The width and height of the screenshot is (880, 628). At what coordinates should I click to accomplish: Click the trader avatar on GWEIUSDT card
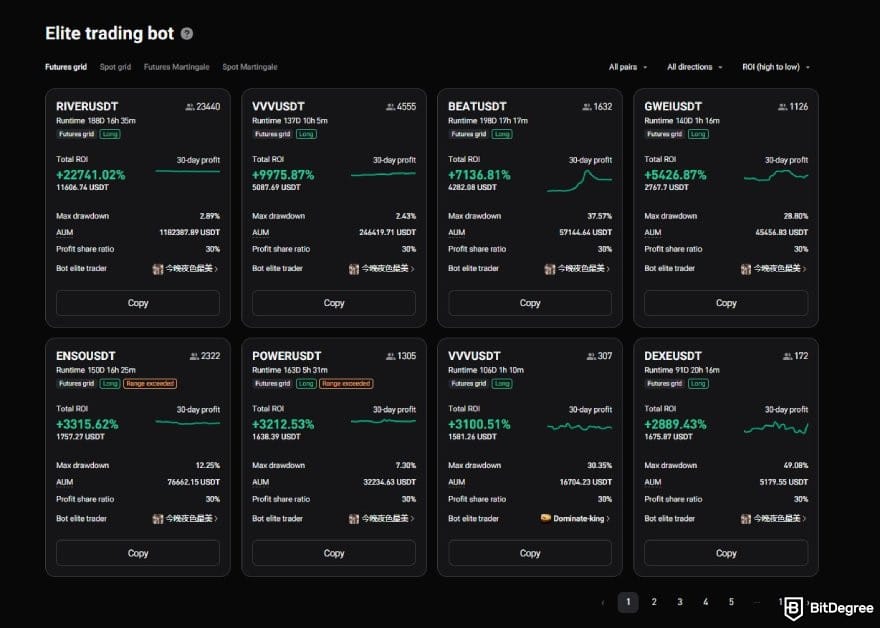click(x=746, y=269)
